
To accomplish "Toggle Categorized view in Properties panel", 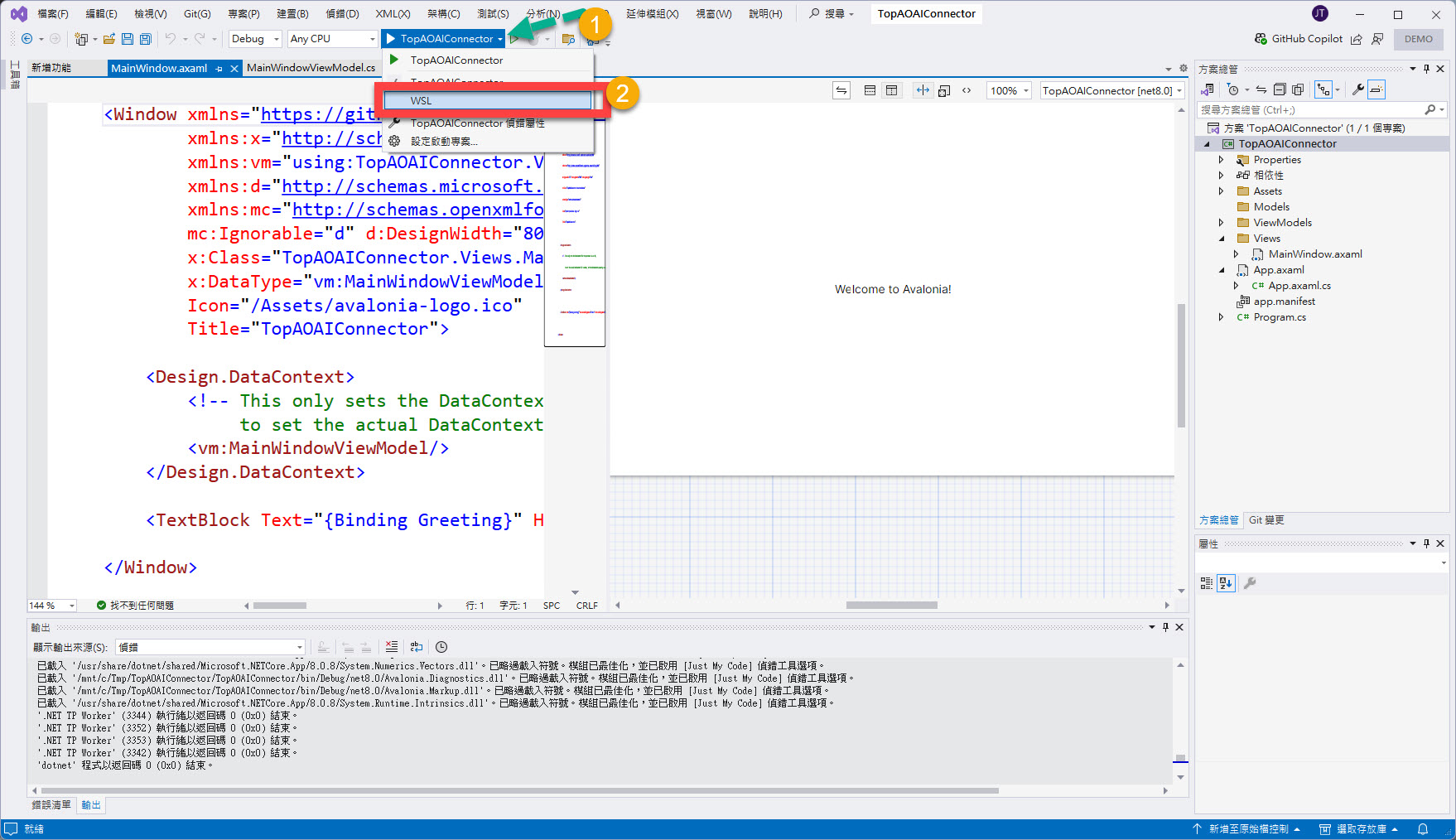I will (1207, 583).
